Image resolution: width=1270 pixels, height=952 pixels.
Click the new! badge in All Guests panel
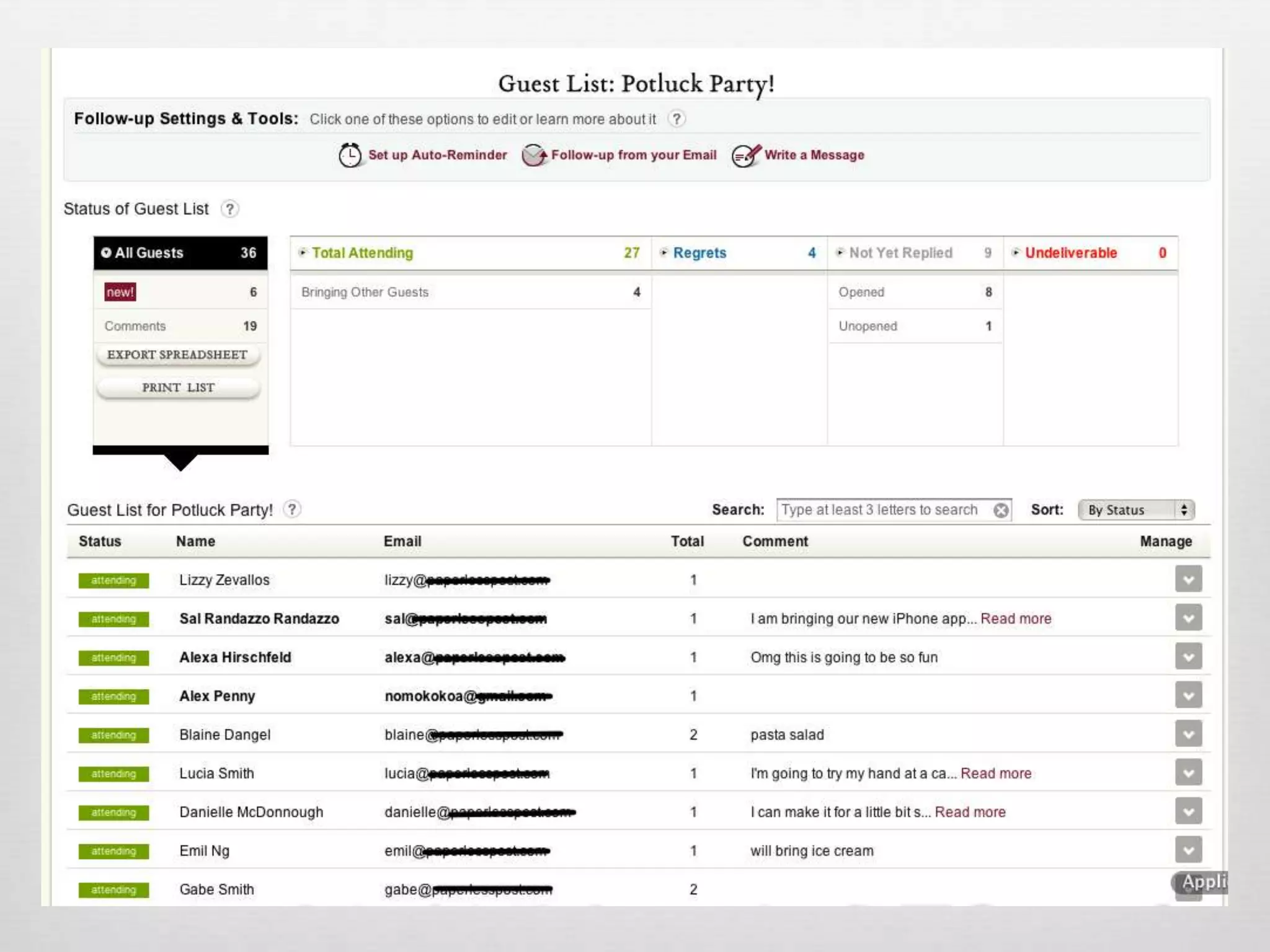pyautogui.click(x=120, y=292)
